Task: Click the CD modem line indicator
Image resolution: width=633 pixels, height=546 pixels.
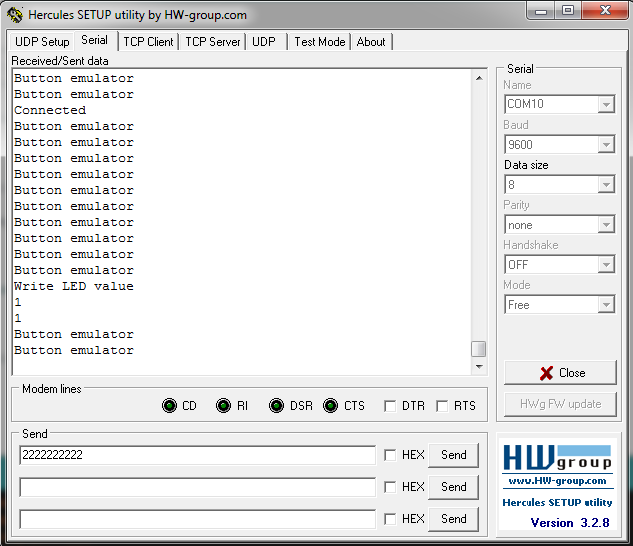Action: (x=169, y=405)
